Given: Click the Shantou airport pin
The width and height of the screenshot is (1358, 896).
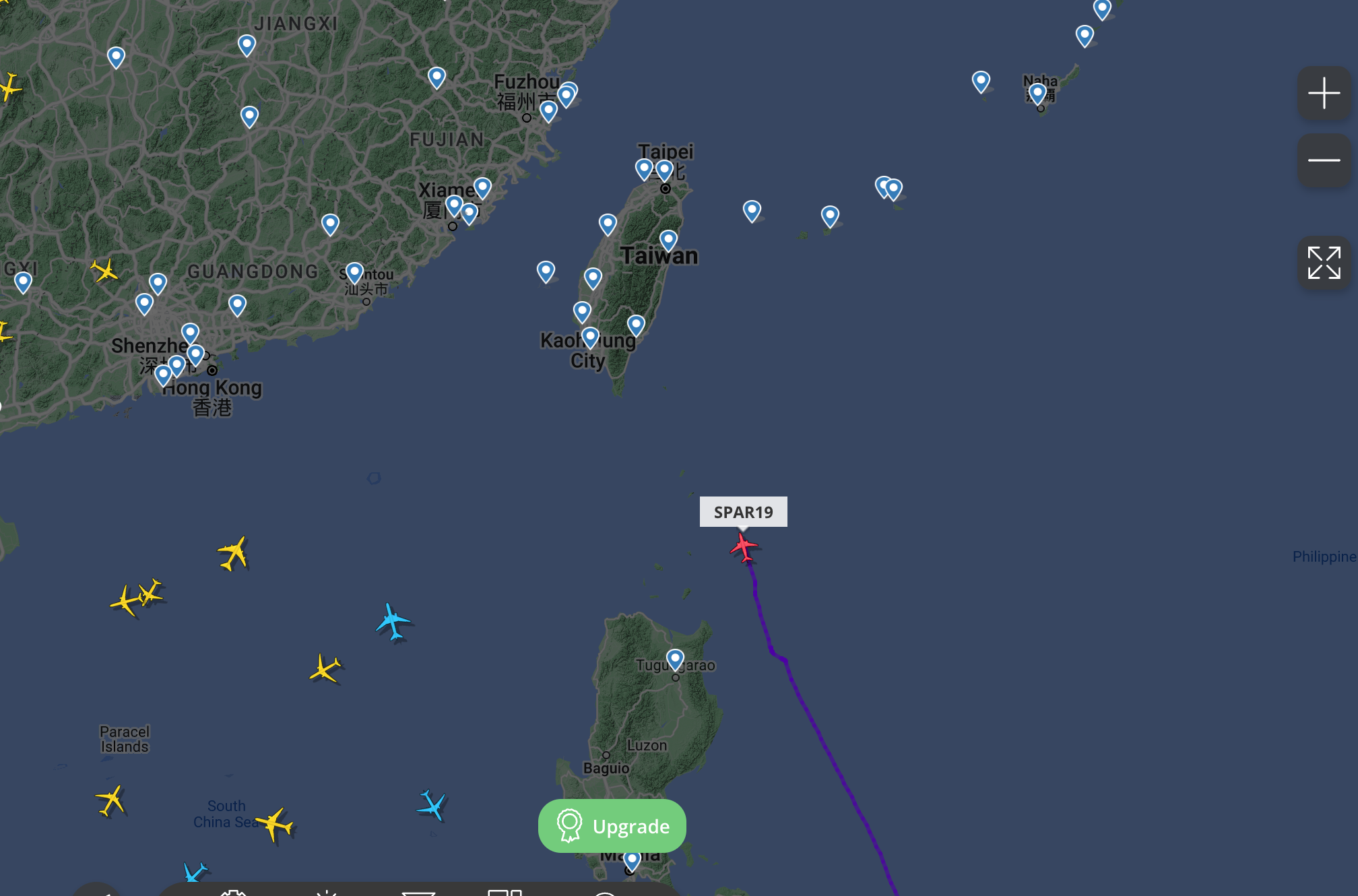Looking at the screenshot, I should point(354,273).
